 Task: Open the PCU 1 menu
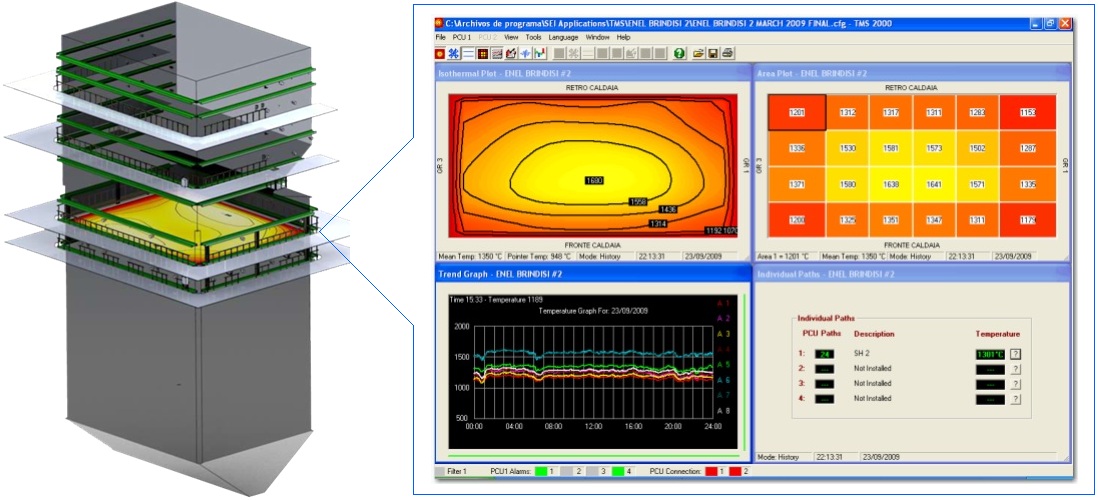pos(463,37)
